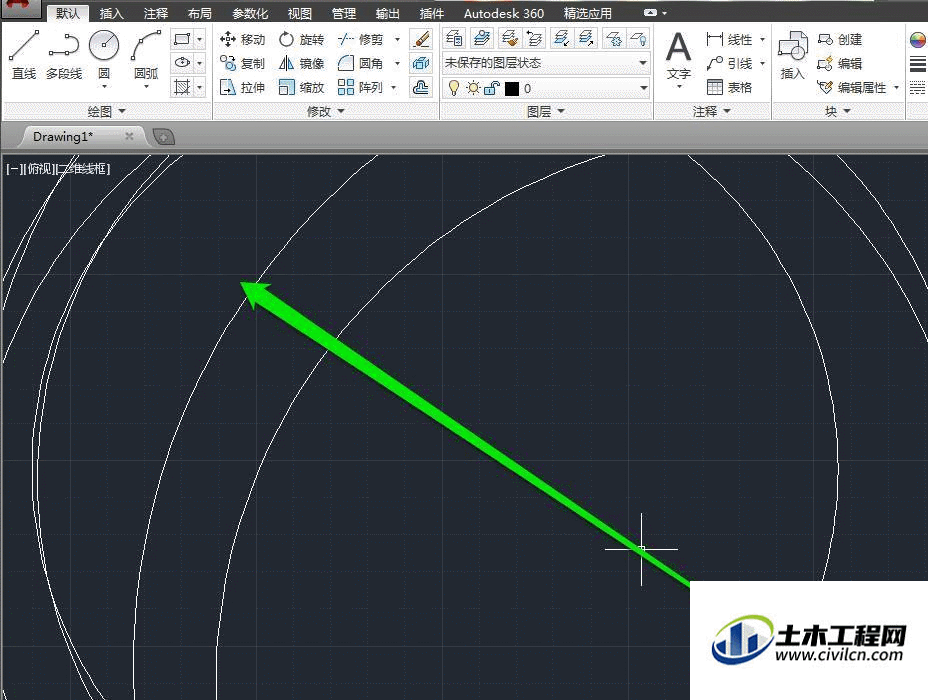Click the black layer color swatch
Screen dimensions: 928x700
coord(512,89)
